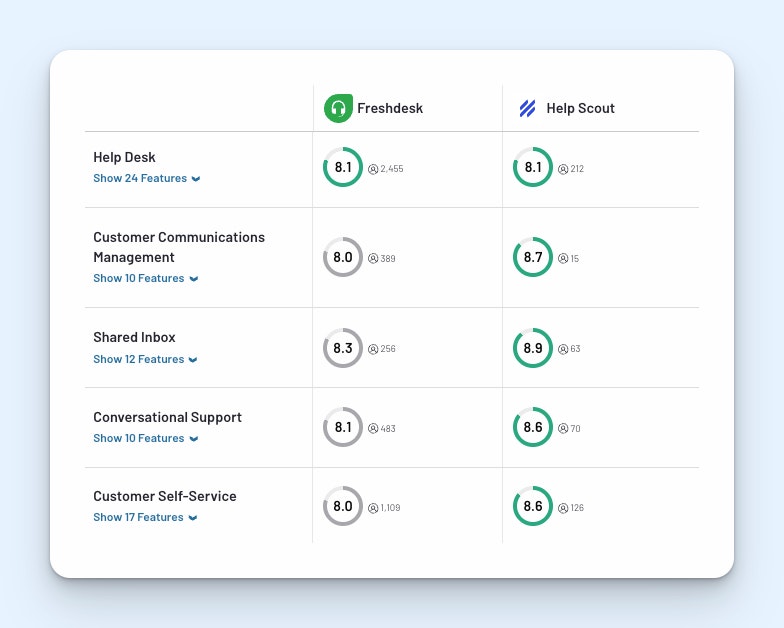Click the Freshdesk column header name
This screenshot has width=784, height=628.
pyautogui.click(x=390, y=108)
